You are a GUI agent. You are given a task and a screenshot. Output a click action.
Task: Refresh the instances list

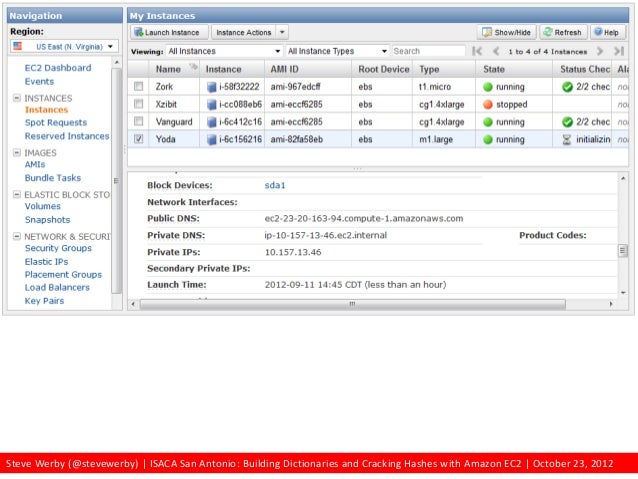[563, 32]
